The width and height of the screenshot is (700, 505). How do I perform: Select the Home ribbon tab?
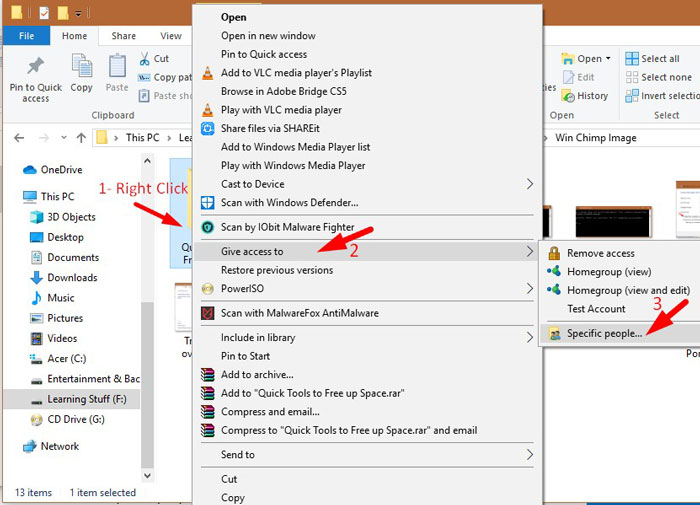[x=75, y=36]
